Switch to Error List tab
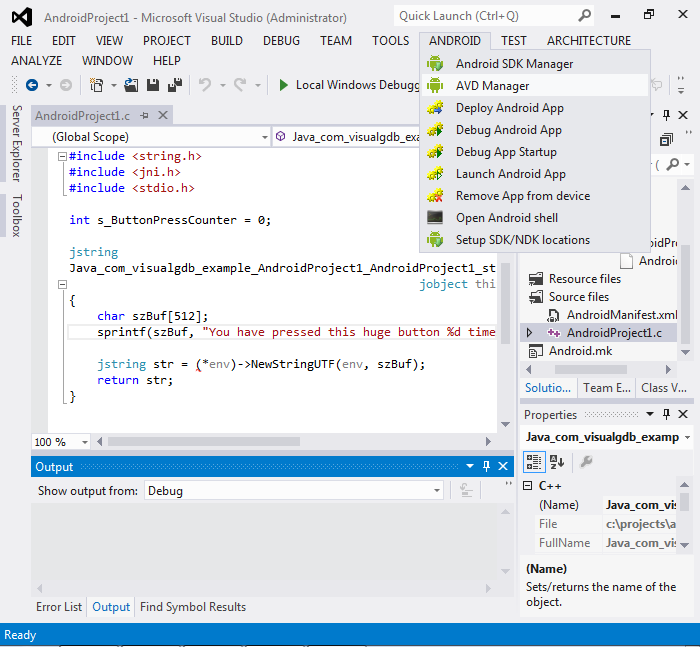The image size is (700, 647). click(59, 607)
